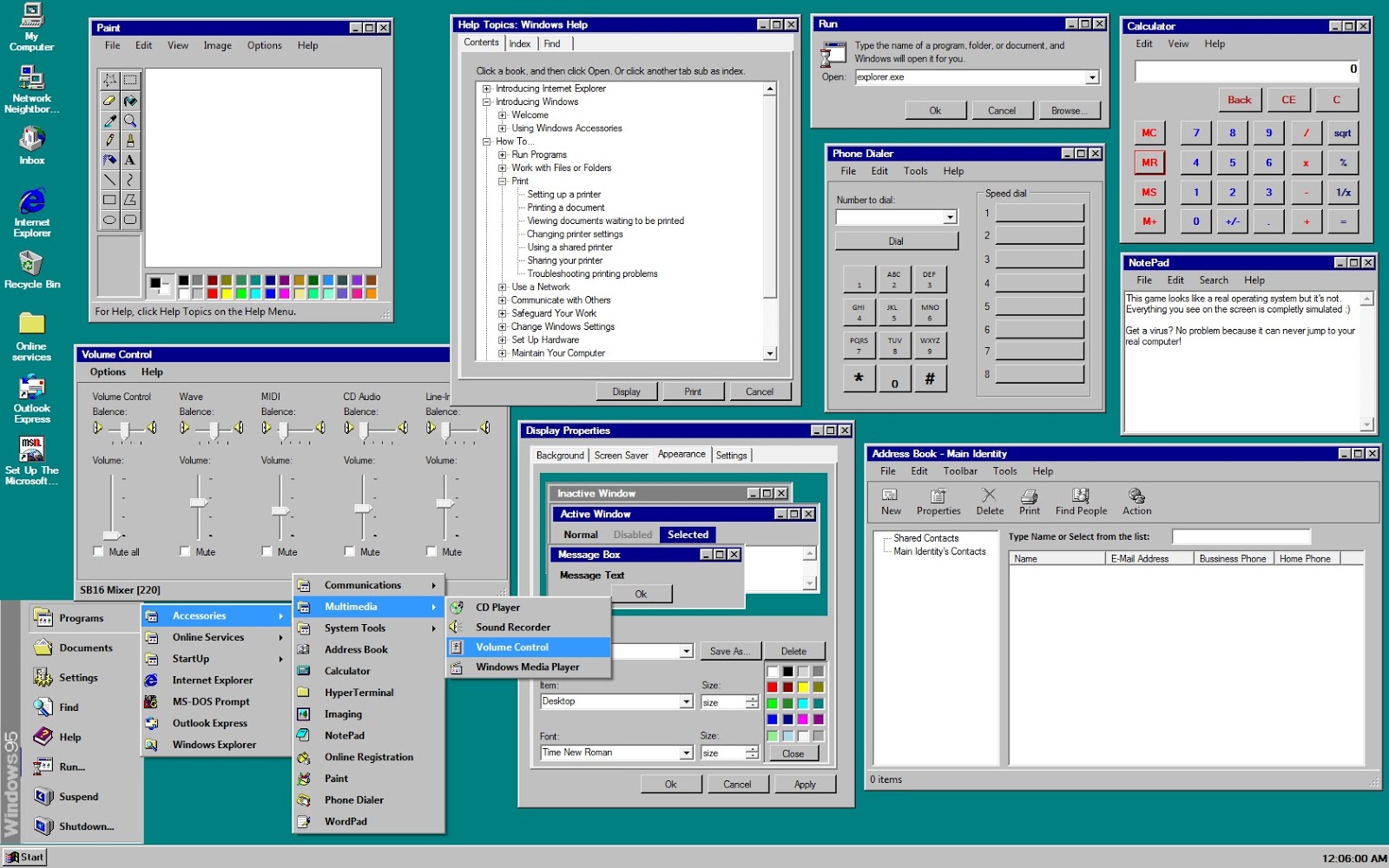Click the Find People icon in Address Book
This screenshot has height=868, width=1389.
pyautogui.click(x=1080, y=501)
